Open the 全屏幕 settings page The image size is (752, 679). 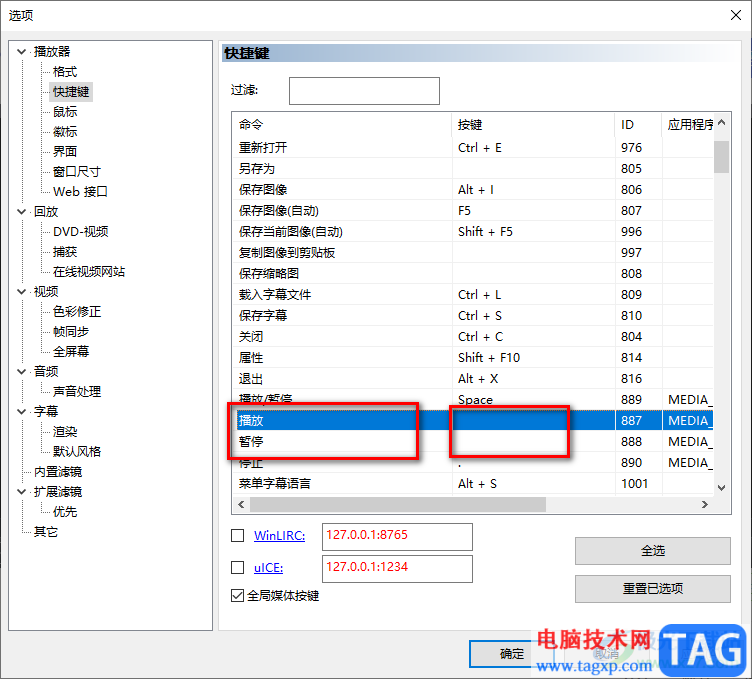tap(71, 351)
